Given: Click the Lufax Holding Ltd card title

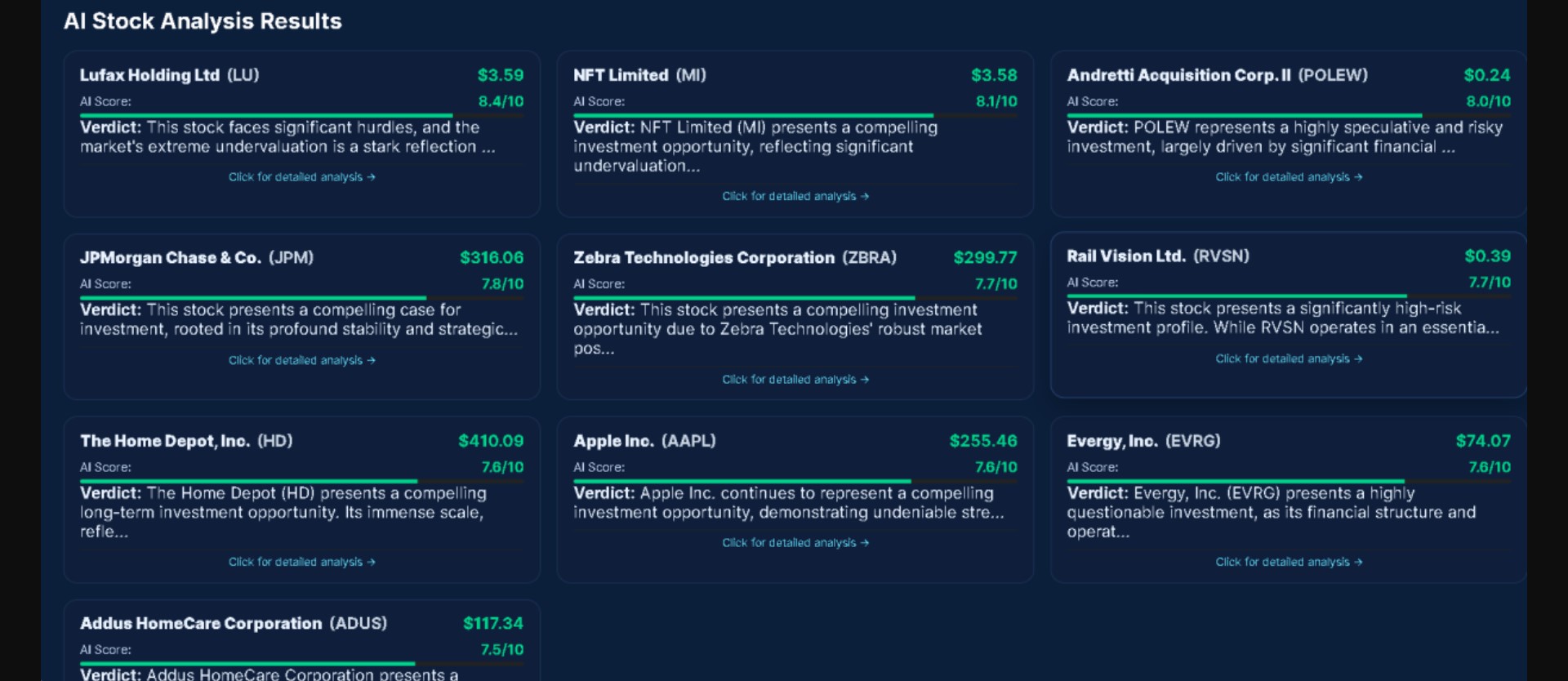Looking at the screenshot, I should coord(169,75).
